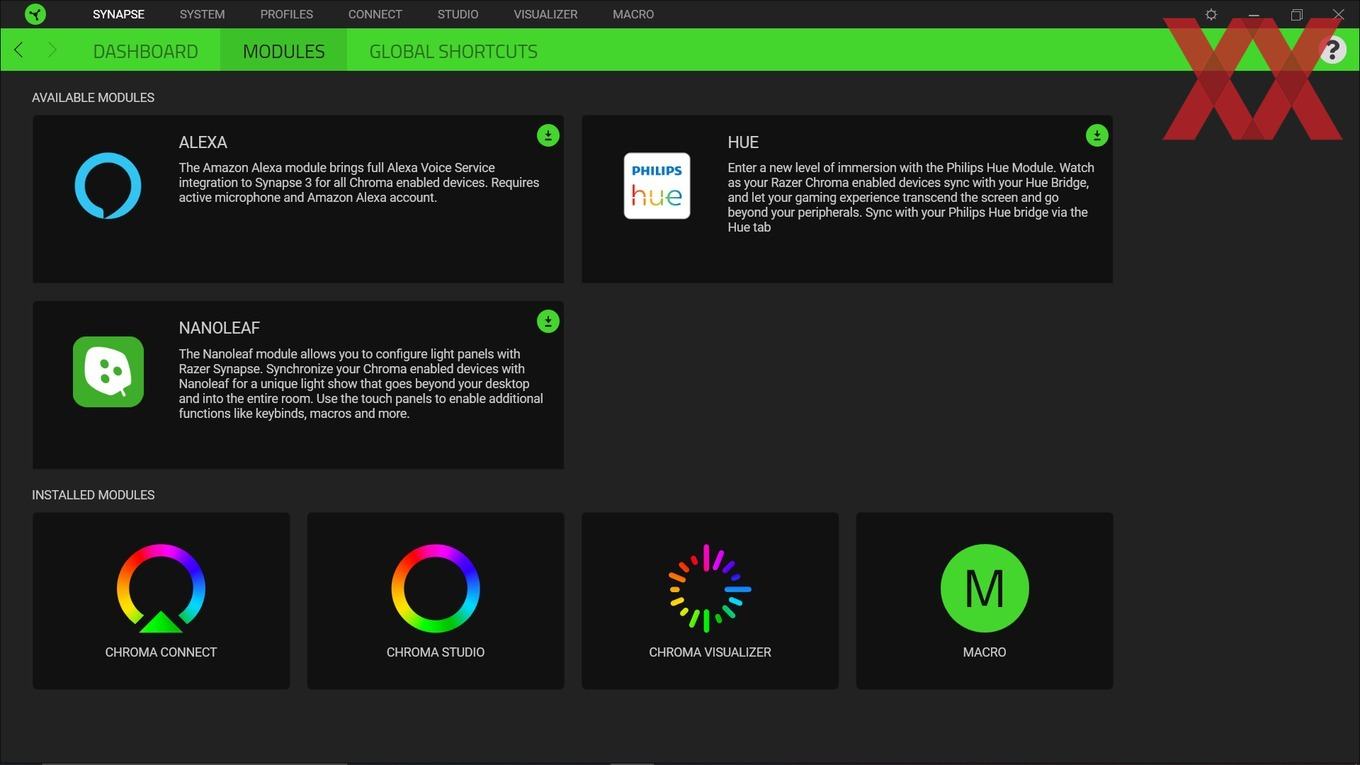The image size is (1360, 765).
Task: Click the Philips Hue logo
Action: (x=657, y=186)
